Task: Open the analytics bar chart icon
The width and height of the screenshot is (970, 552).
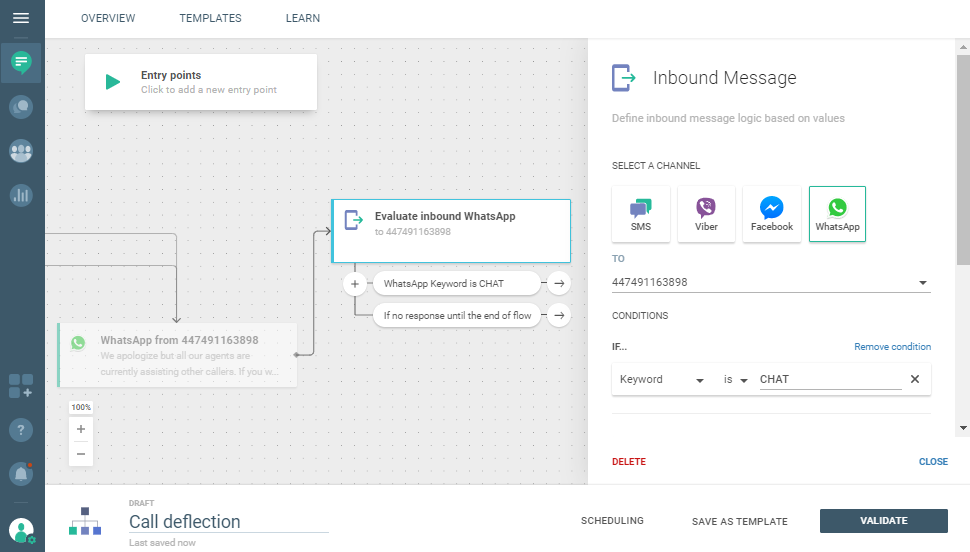Action: click(21, 195)
